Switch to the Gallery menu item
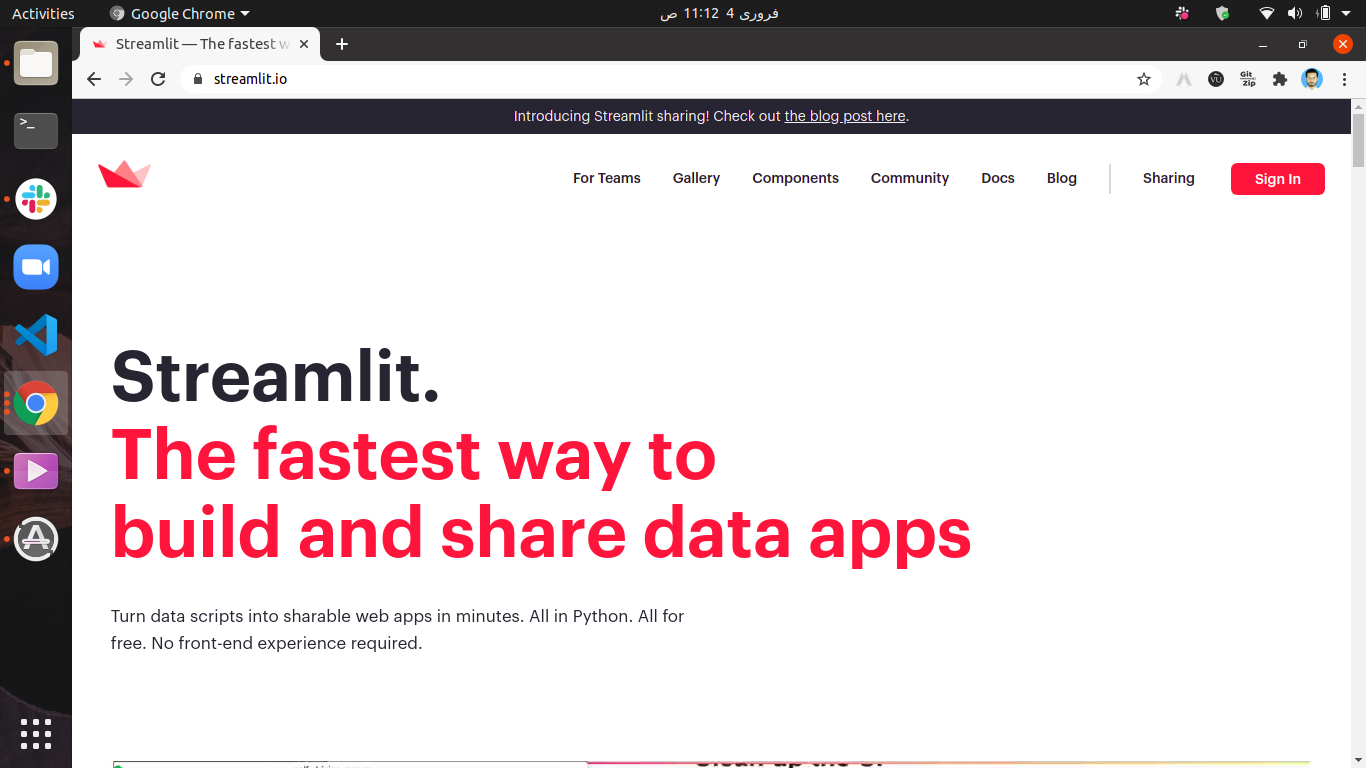1366x768 pixels. click(696, 178)
